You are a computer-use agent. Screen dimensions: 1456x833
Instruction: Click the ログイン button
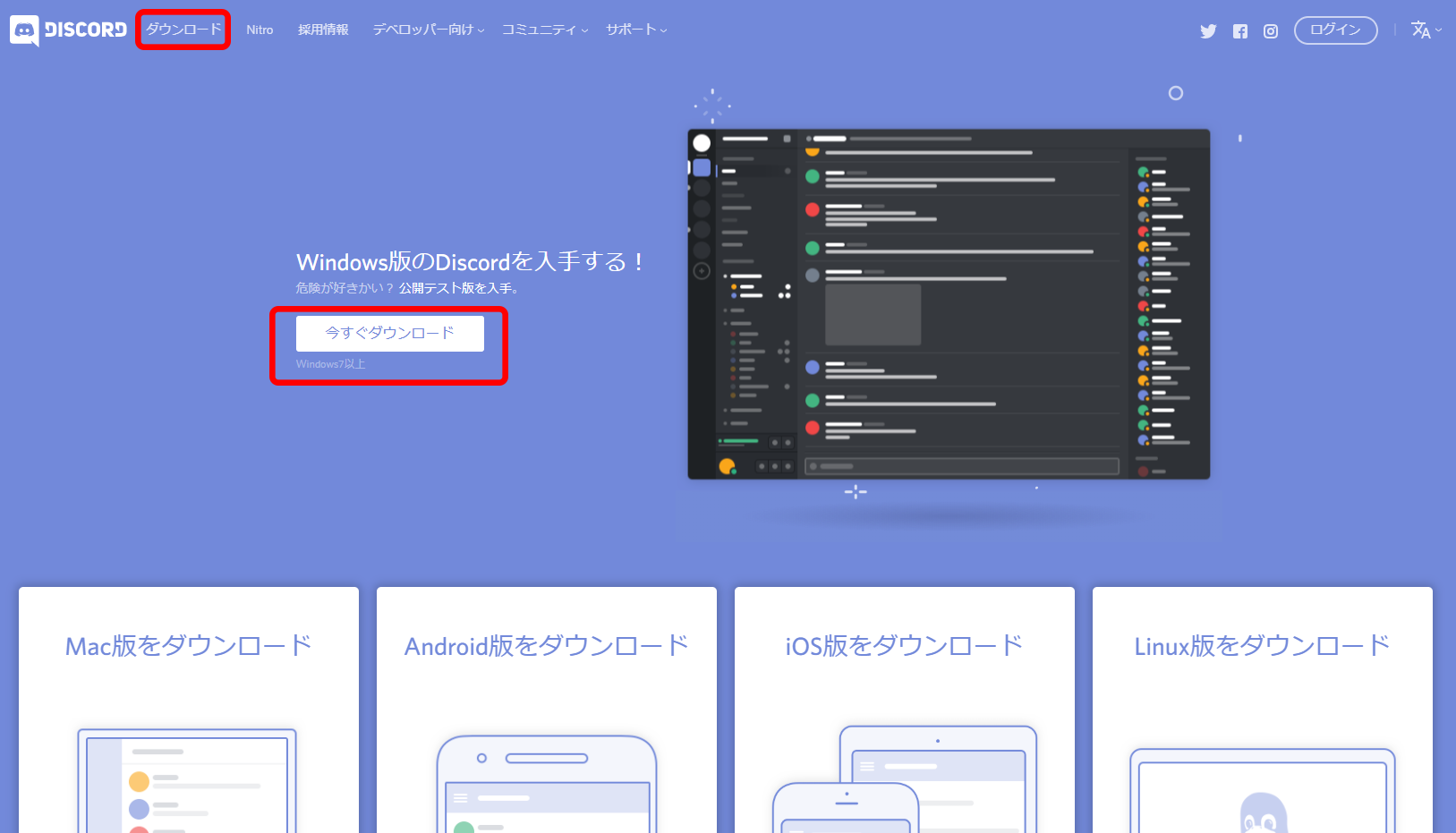1335,30
